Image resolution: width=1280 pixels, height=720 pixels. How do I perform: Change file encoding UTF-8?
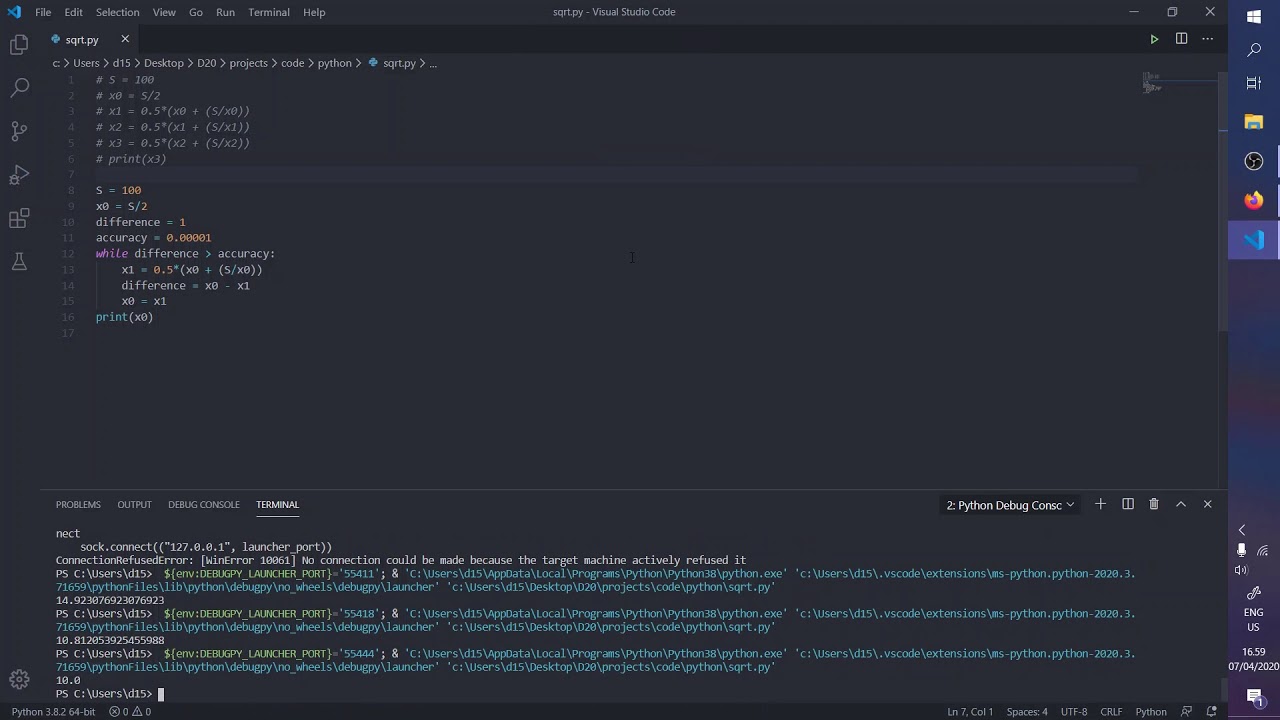pos(1074,712)
